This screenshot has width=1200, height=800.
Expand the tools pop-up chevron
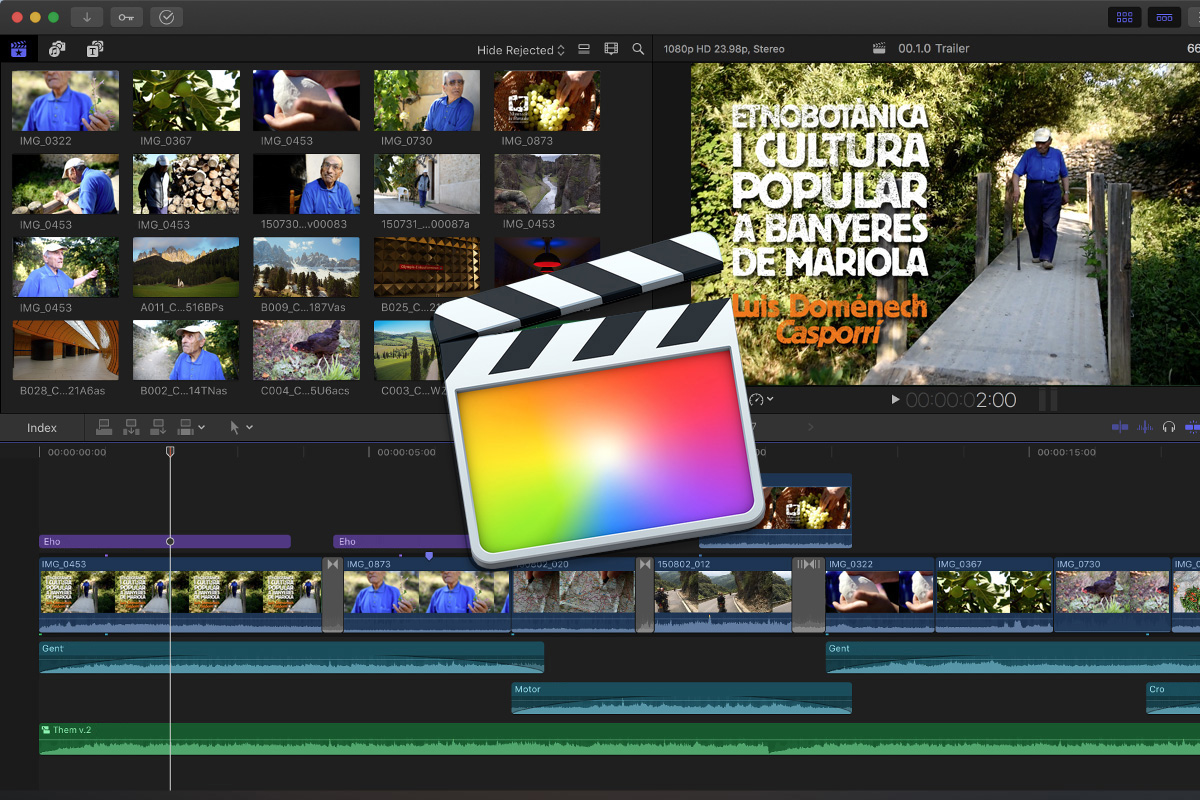pyautogui.click(x=250, y=428)
